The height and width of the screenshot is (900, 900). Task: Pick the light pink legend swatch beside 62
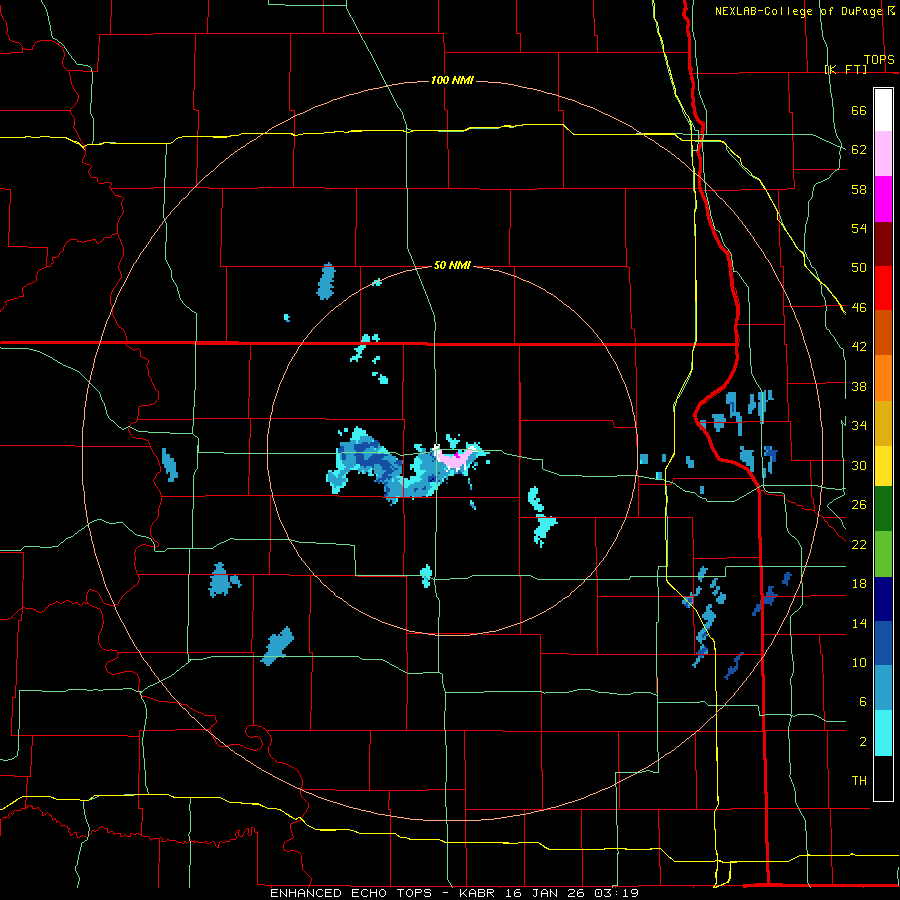click(883, 154)
